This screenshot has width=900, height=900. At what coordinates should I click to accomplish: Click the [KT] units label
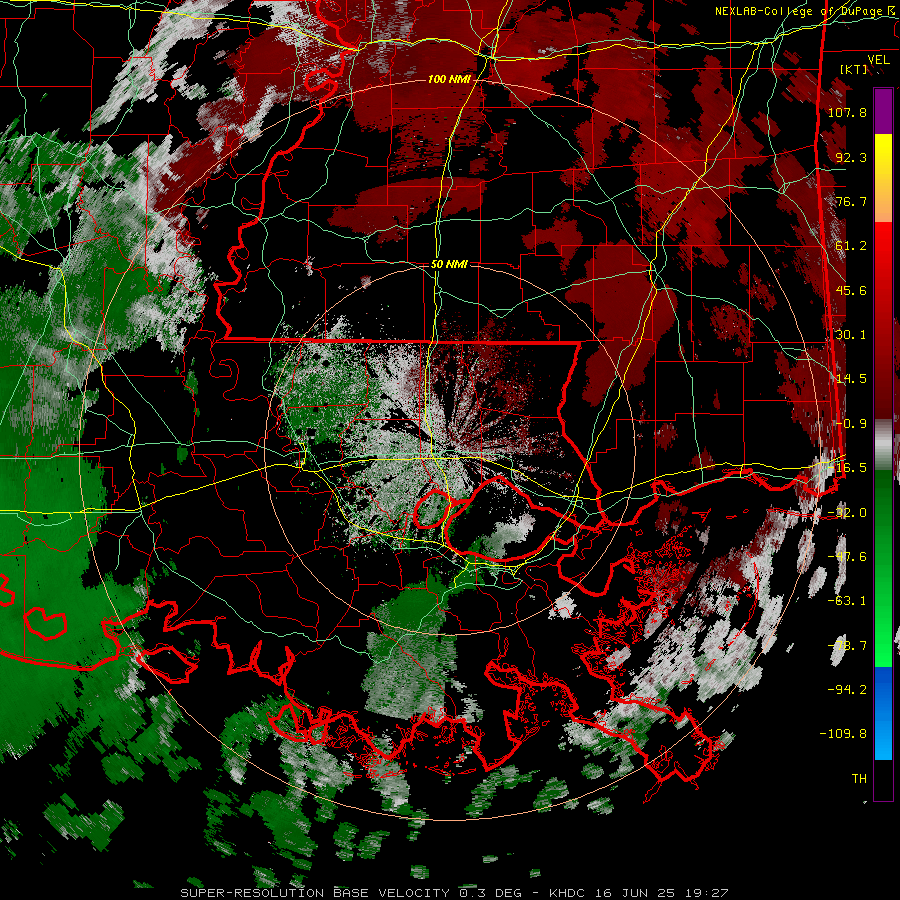click(854, 69)
